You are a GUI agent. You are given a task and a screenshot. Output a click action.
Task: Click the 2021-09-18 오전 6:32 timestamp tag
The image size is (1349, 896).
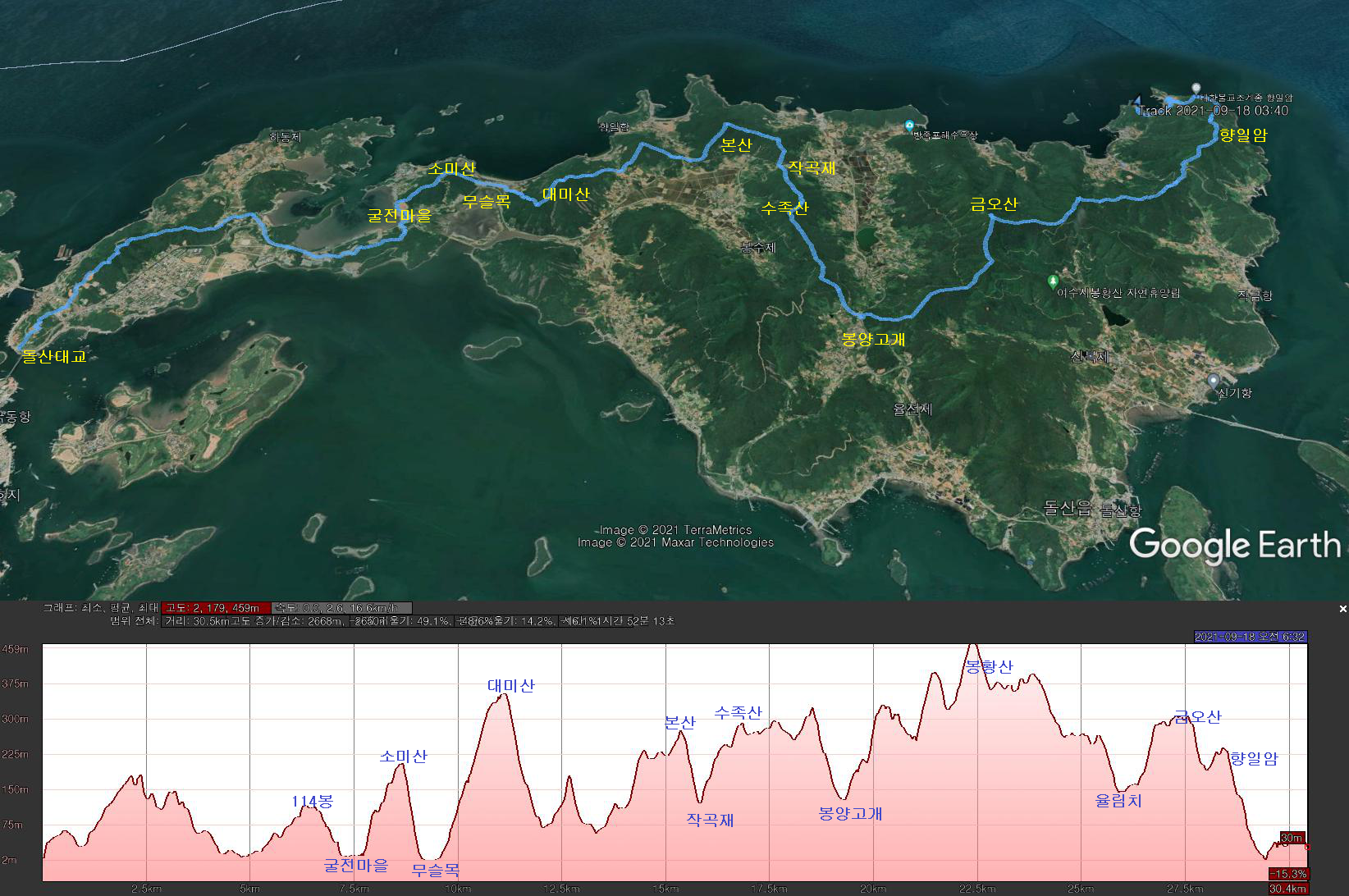coord(1250,637)
